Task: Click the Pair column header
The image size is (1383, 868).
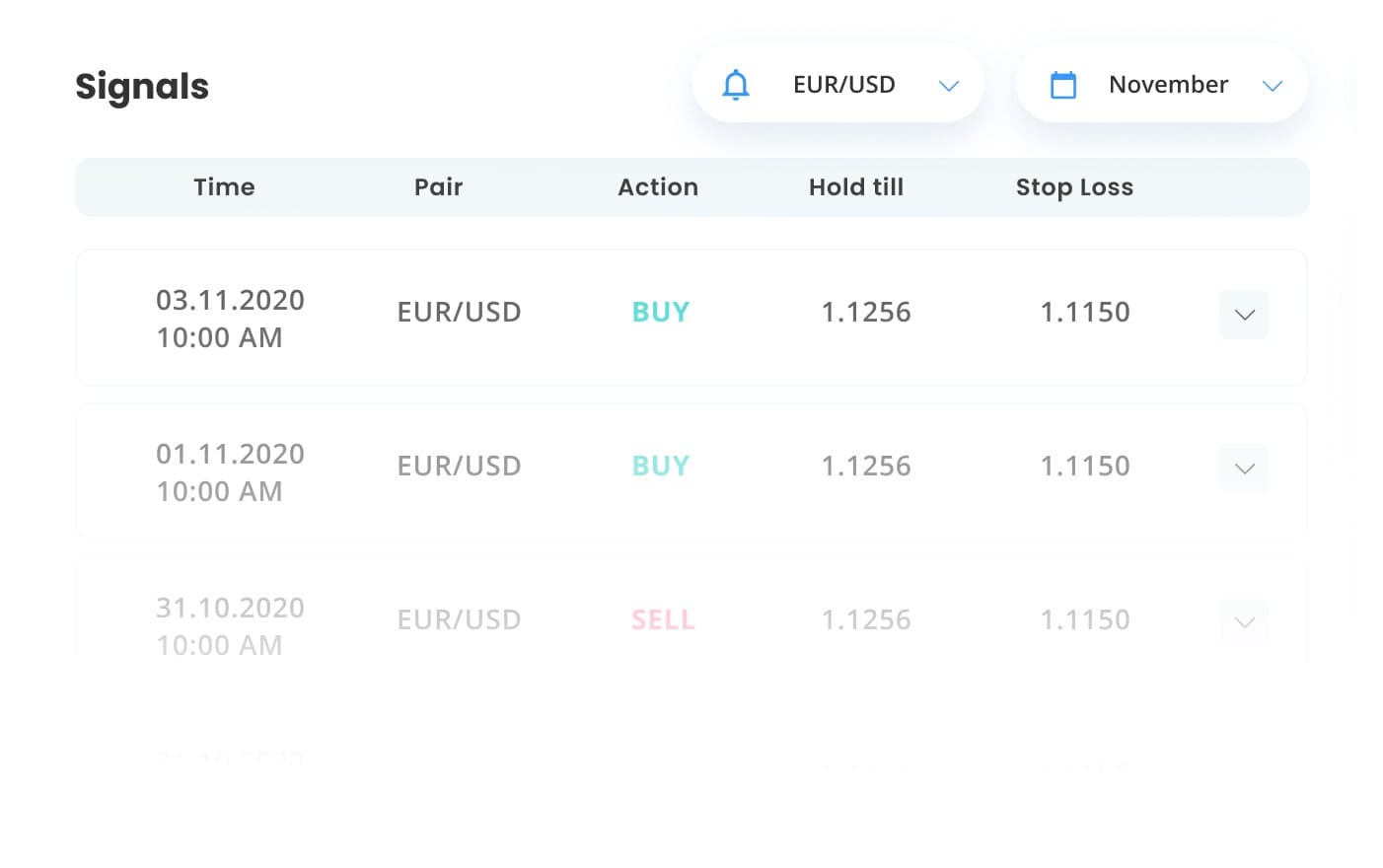Action: coord(438,187)
